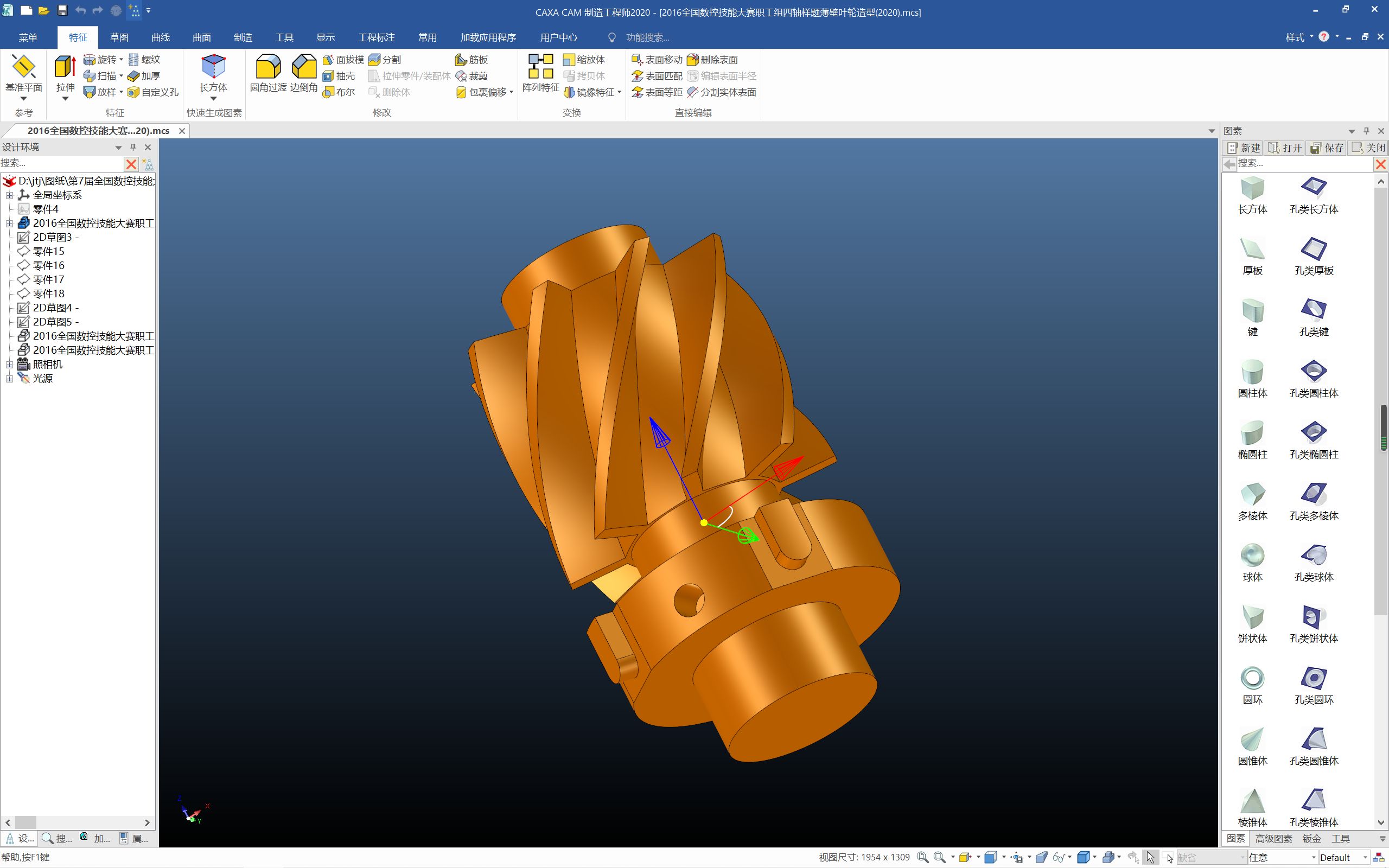Click the save icon in quick access toolbar
The height and width of the screenshot is (868, 1389).
[x=62, y=10]
